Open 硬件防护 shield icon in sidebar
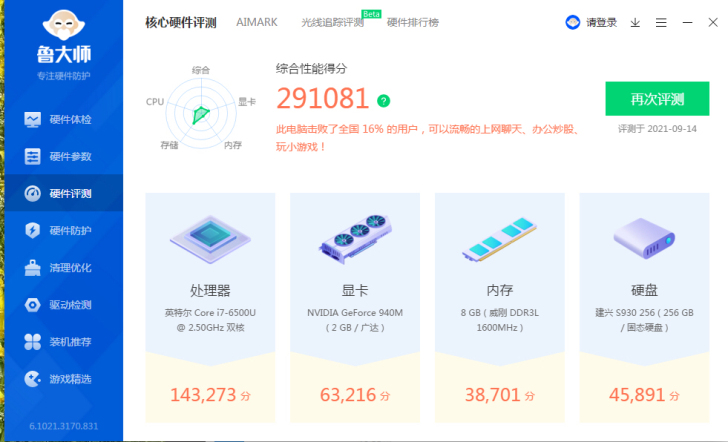Viewport: 728px width, 442px height. tap(32, 230)
